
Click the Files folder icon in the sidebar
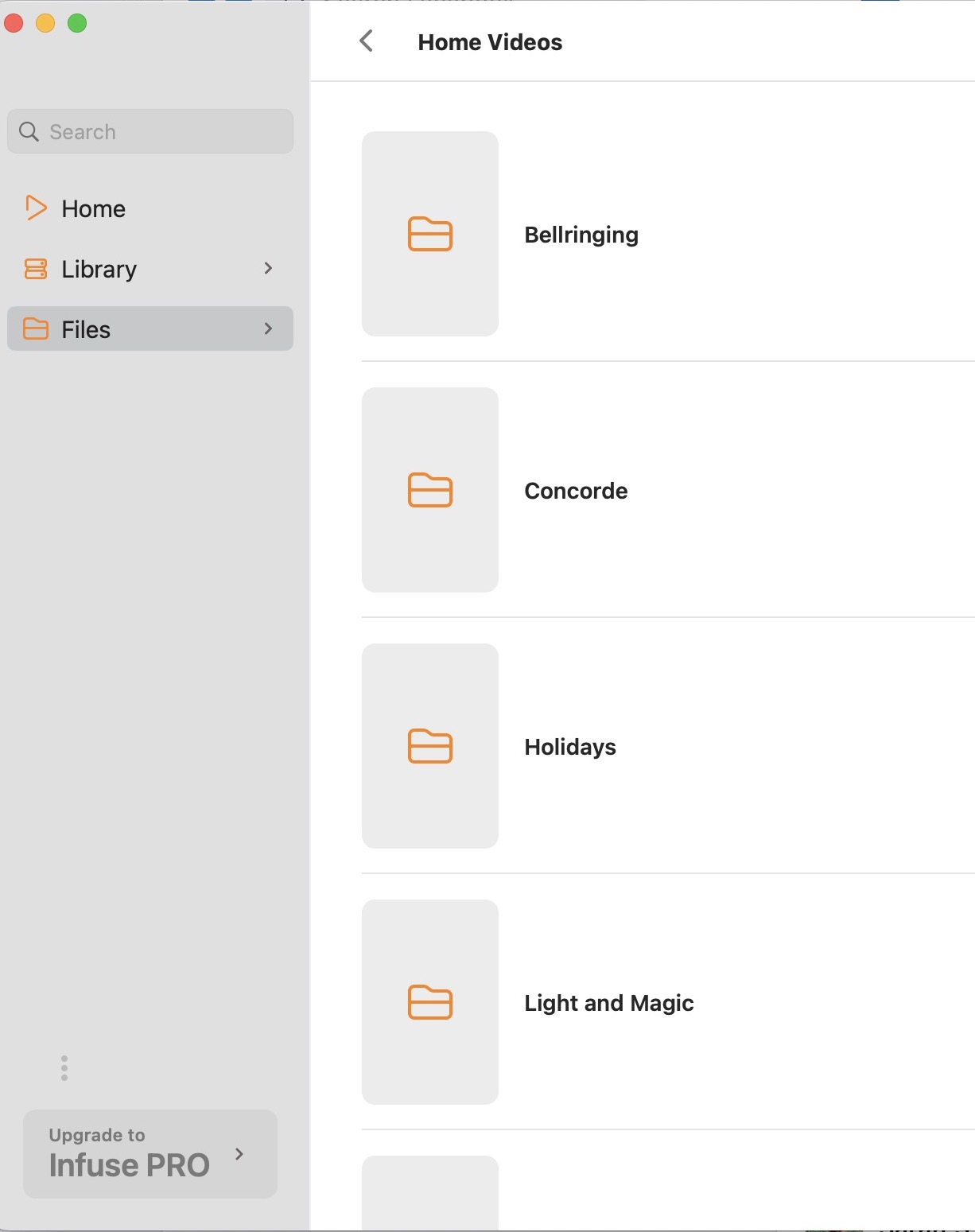click(x=36, y=328)
